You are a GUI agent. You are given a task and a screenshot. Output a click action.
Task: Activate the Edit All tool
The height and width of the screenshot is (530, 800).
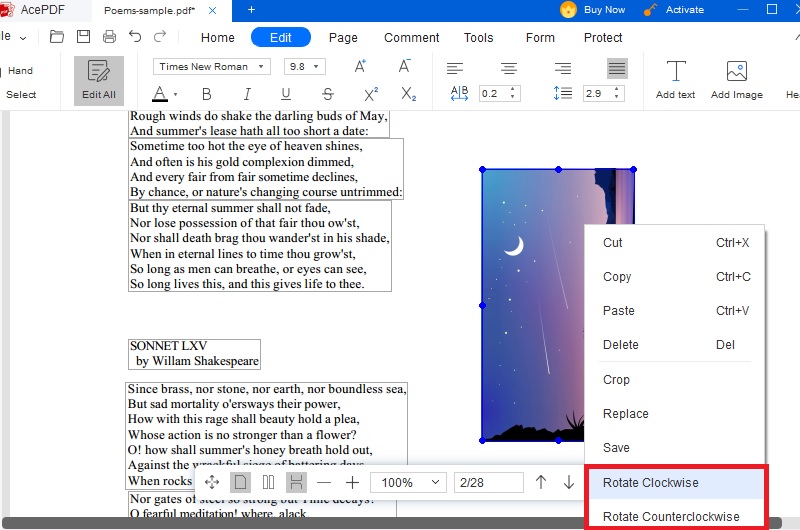pos(99,81)
